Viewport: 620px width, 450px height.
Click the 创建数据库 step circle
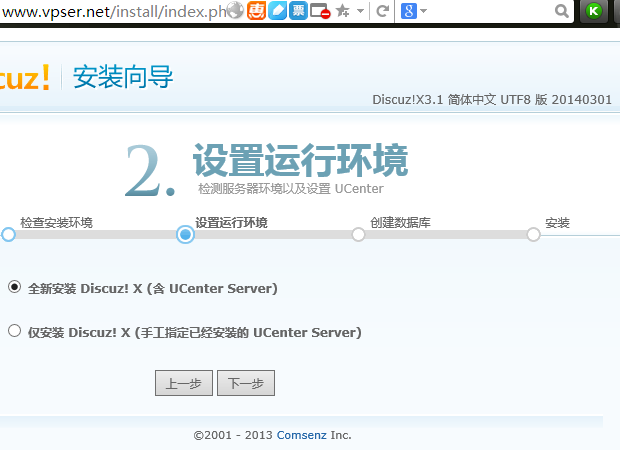point(358,234)
